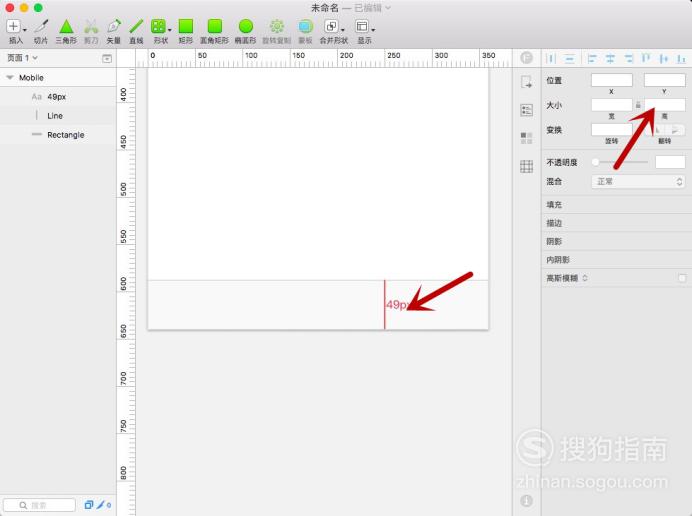Select the Line layer
This screenshot has width=692, height=516.
click(58, 116)
